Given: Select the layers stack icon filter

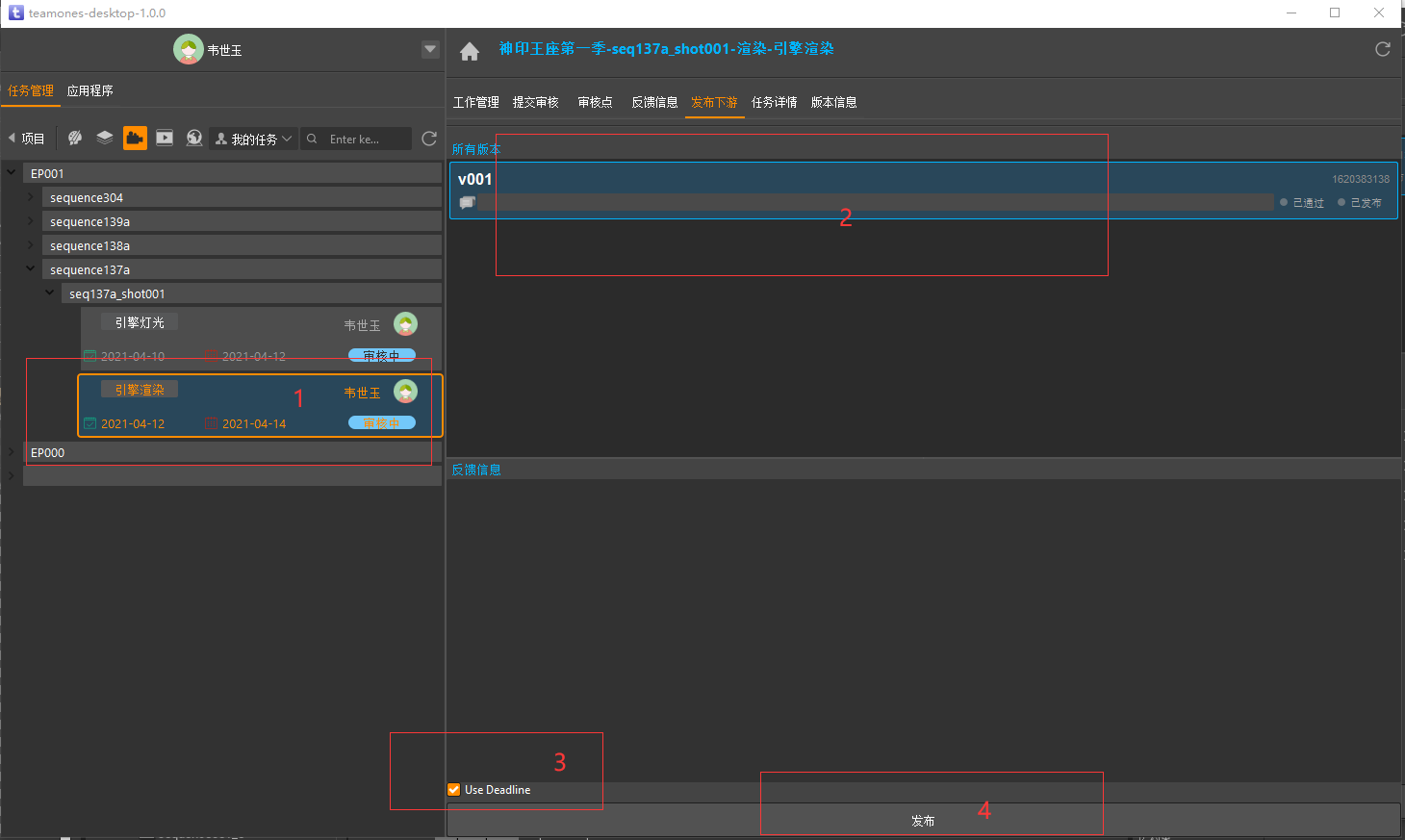Looking at the screenshot, I should click(x=105, y=139).
